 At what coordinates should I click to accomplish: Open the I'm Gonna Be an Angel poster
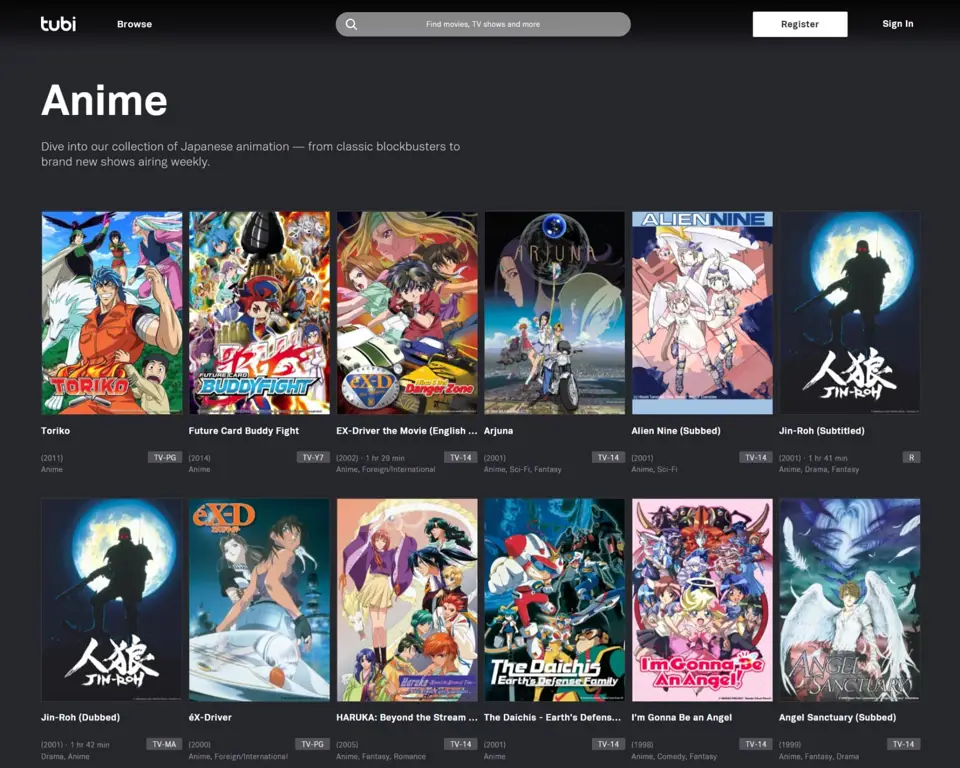[702, 600]
